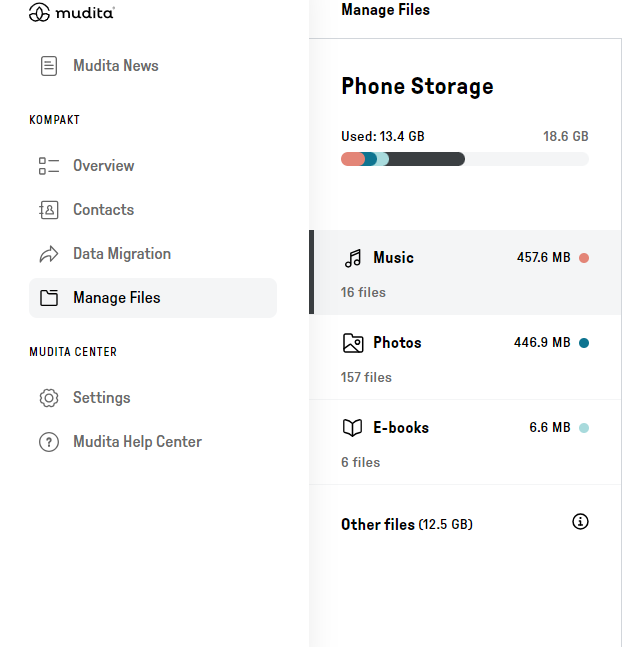Click the Data Migration arrow icon
This screenshot has width=622, height=647.
[x=49, y=254]
